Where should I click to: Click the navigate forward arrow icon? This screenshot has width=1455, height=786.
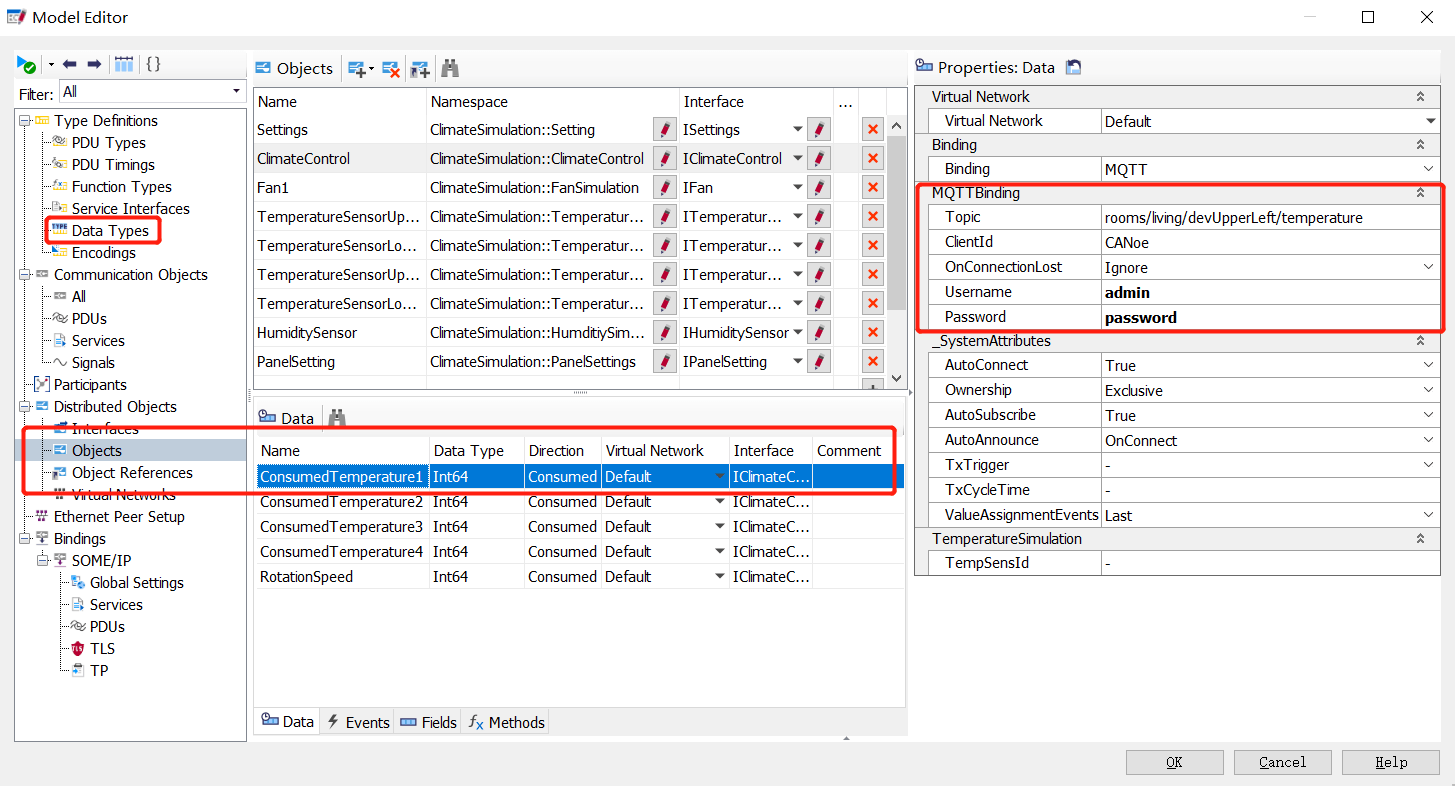click(x=94, y=64)
